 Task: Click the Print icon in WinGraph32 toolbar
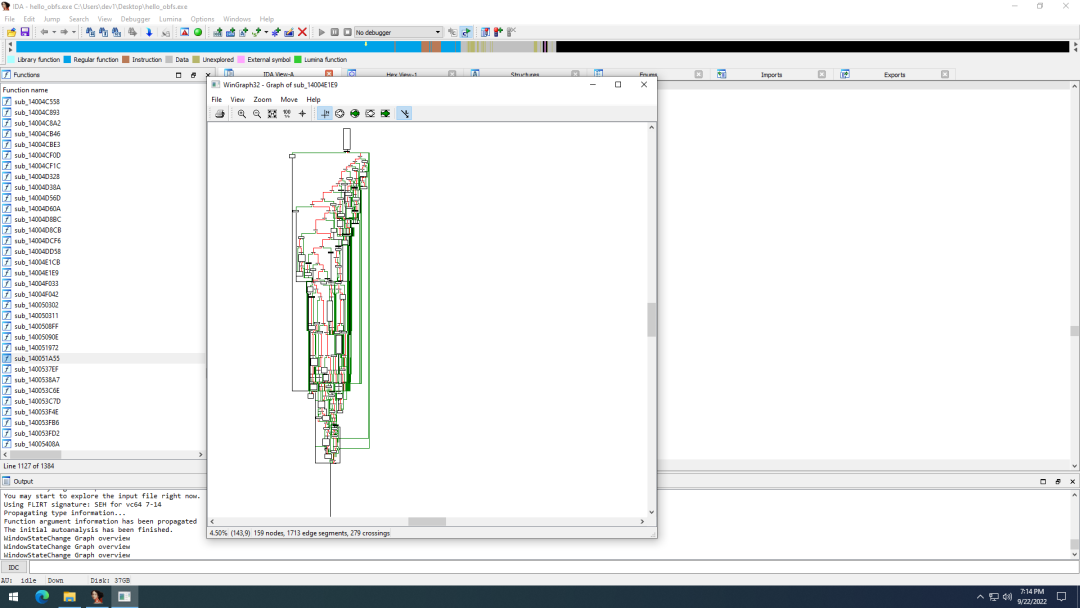(219, 114)
